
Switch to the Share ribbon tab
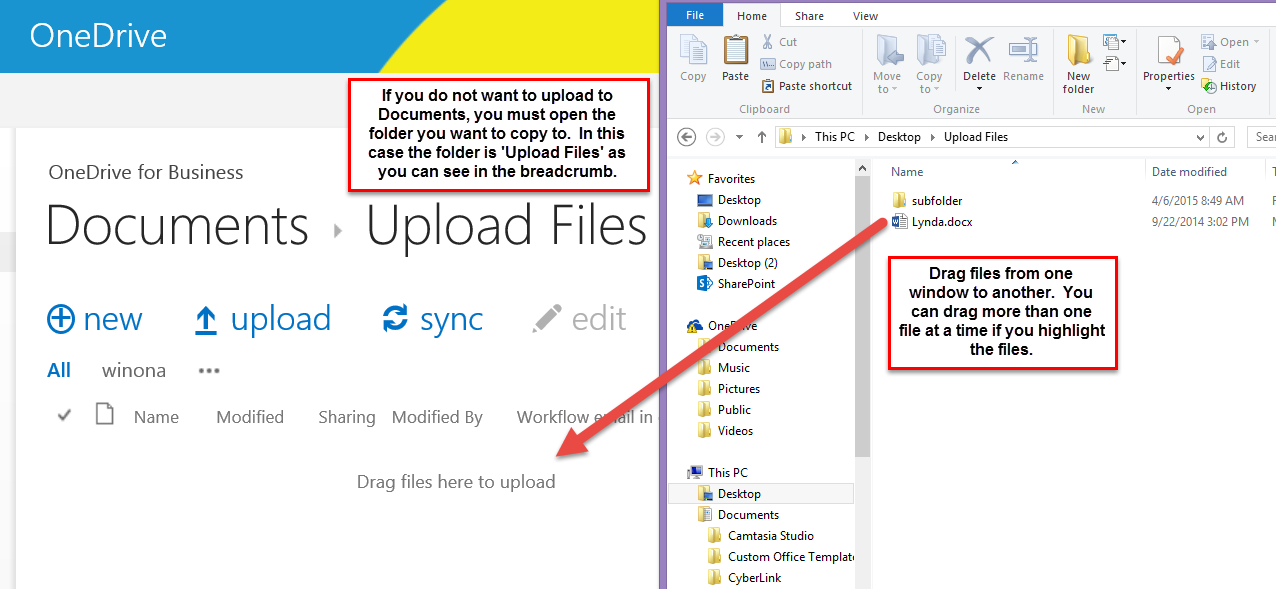tap(809, 16)
